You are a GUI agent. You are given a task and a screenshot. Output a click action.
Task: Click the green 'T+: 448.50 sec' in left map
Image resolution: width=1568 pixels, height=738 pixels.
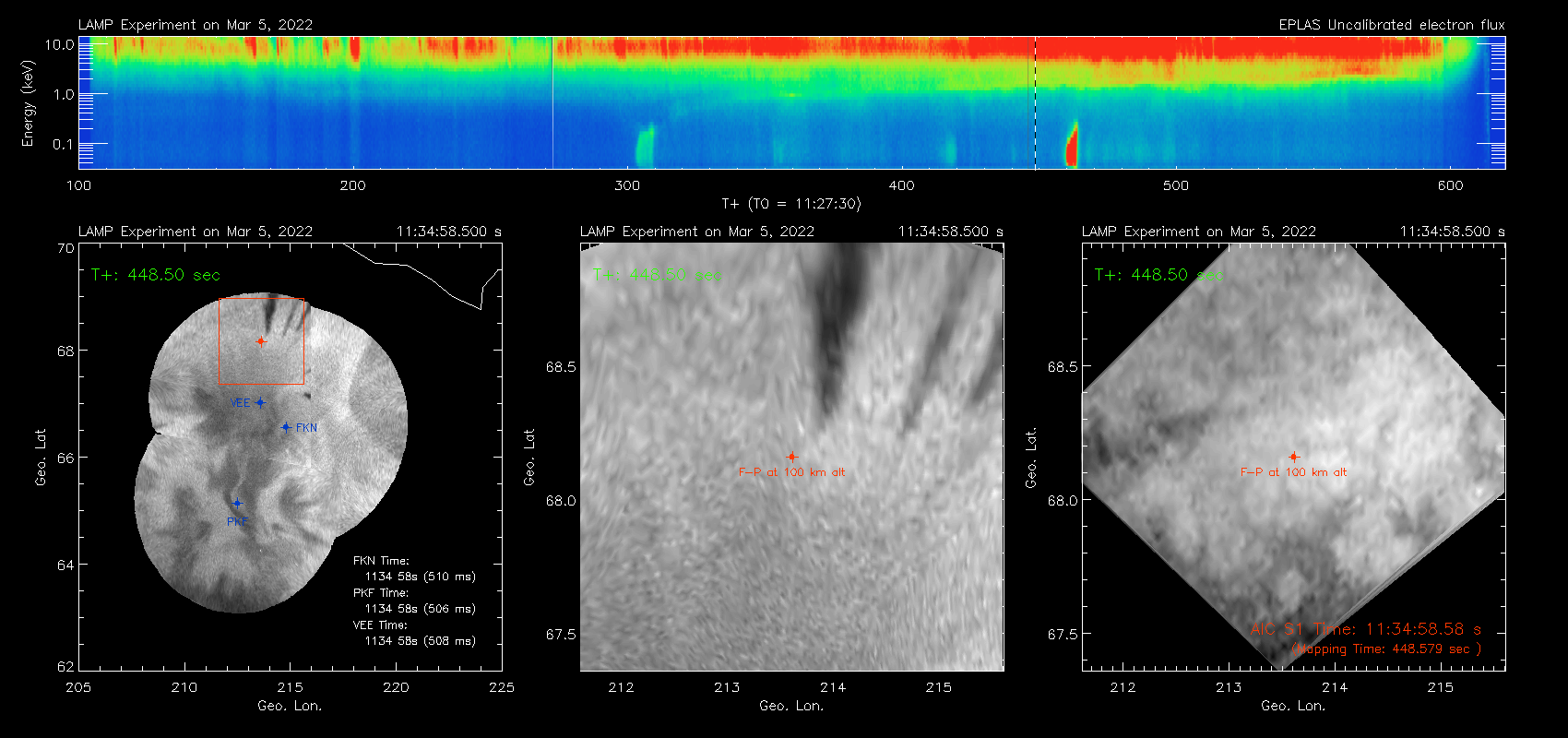(x=156, y=275)
